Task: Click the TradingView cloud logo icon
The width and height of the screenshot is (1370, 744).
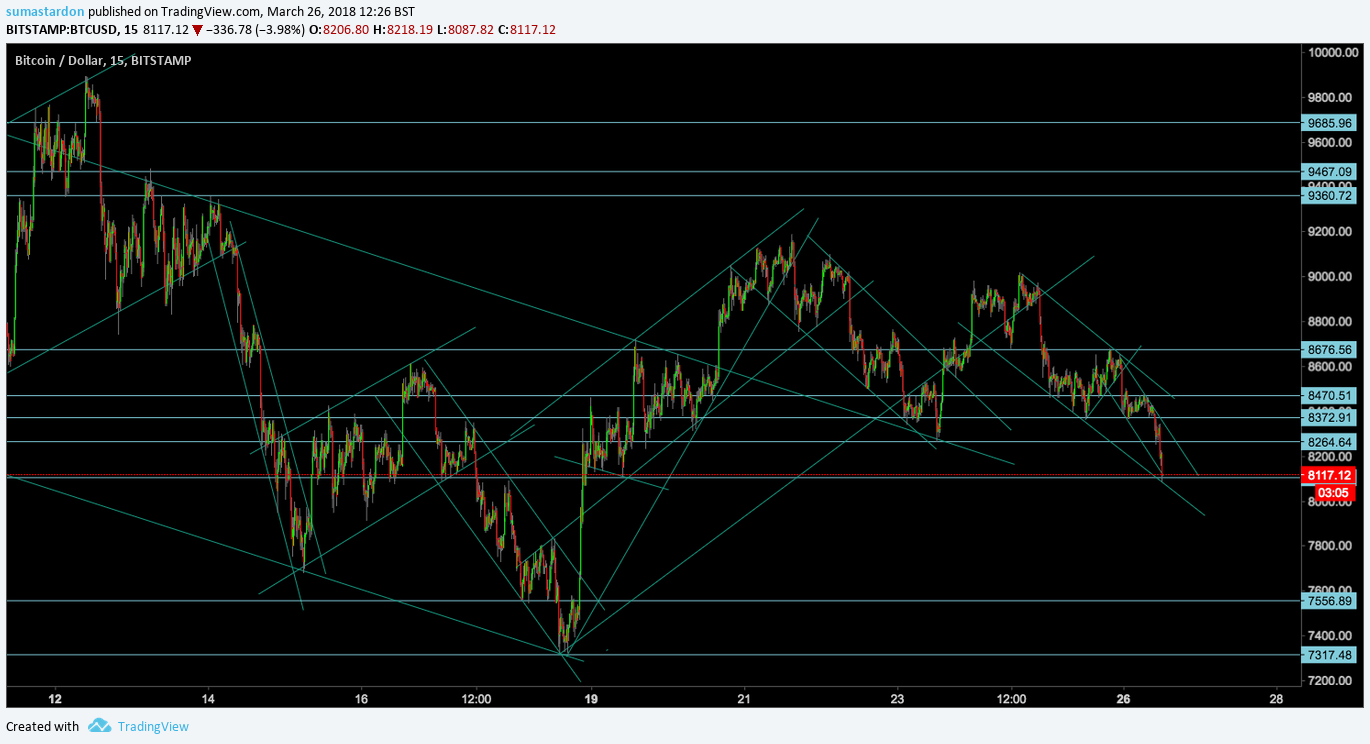Action: tap(98, 726)
